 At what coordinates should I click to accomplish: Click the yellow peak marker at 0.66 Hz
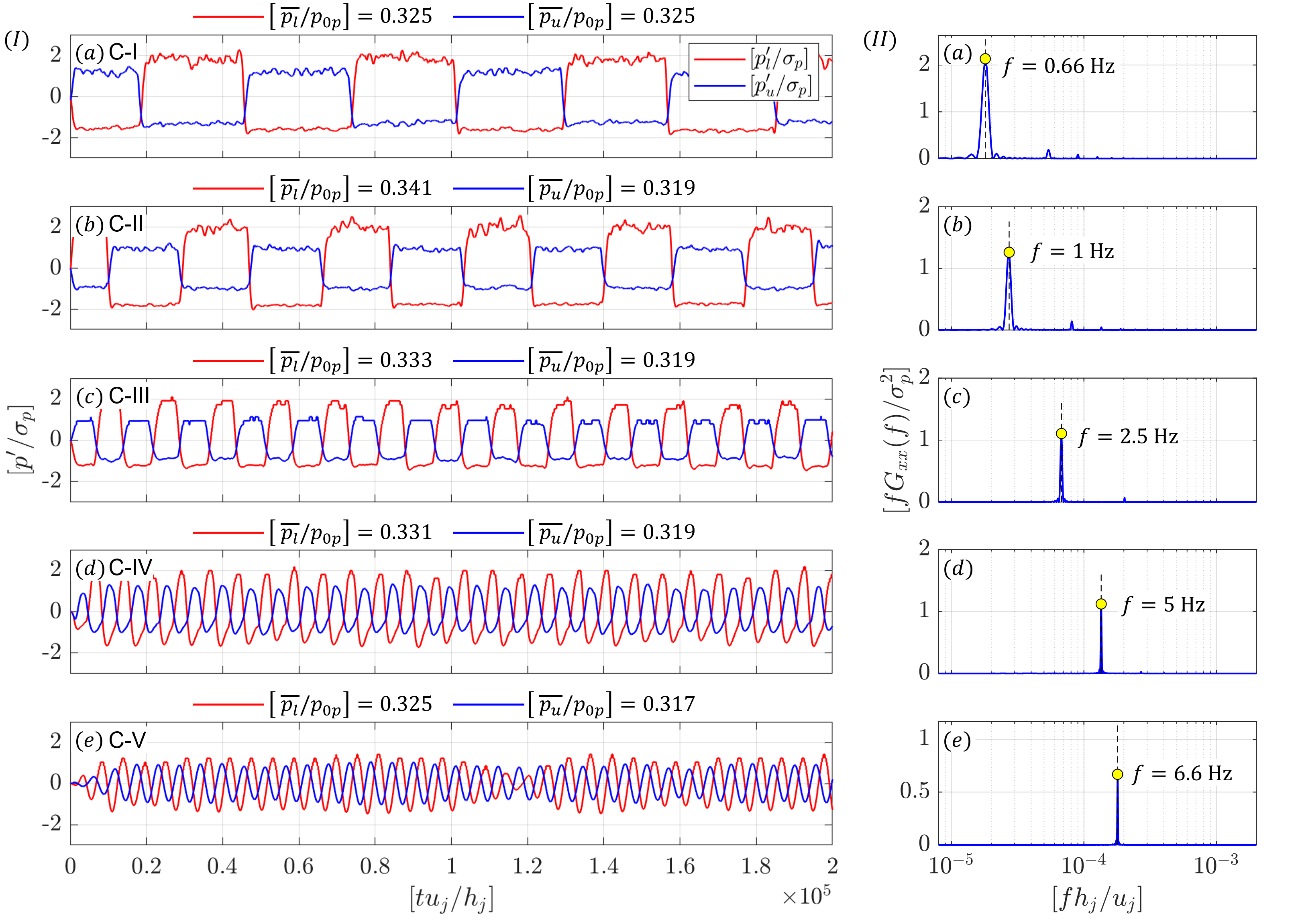(x=985, y=59)
